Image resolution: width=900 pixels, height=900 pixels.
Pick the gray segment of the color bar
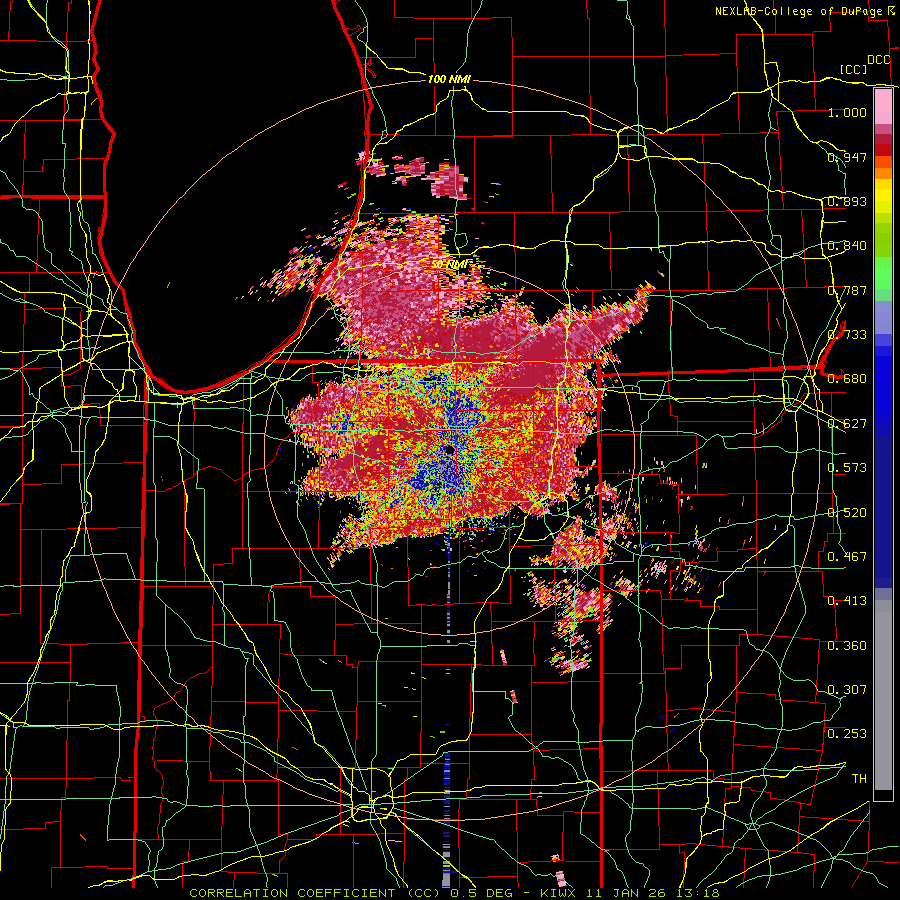click(883, 695)
